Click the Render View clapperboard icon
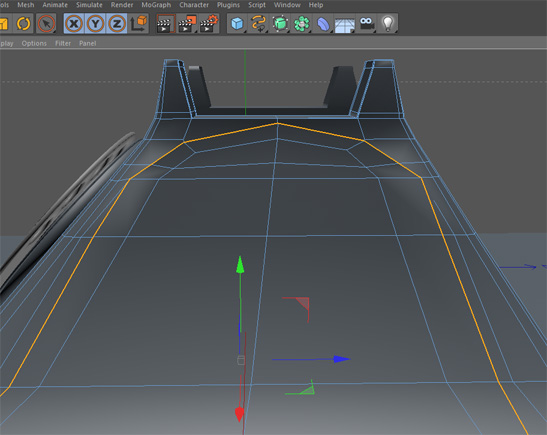Viewport: 547px width, 435px height. pyautogui.click(x=165, y=24)
